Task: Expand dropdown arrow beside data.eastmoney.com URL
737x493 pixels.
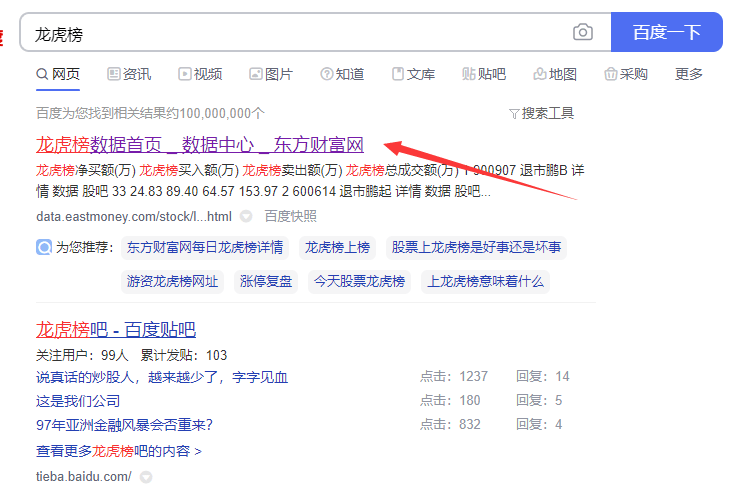Action: coord(246,216)
